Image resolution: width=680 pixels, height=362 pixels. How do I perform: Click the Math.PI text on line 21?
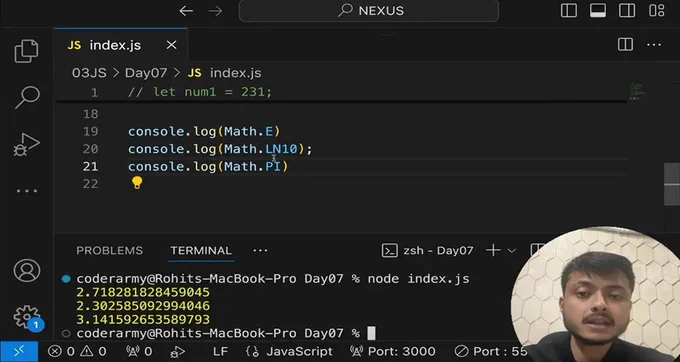252,166
